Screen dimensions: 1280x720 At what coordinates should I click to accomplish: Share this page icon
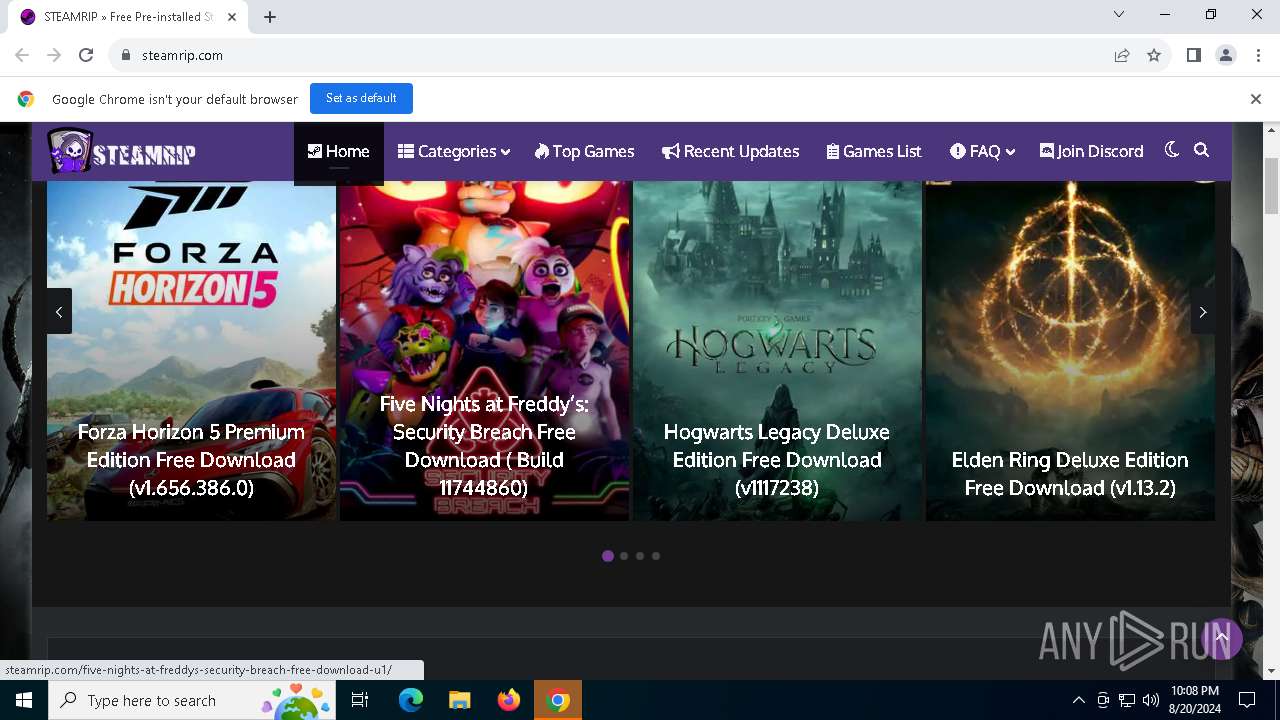coord(1122,55)
